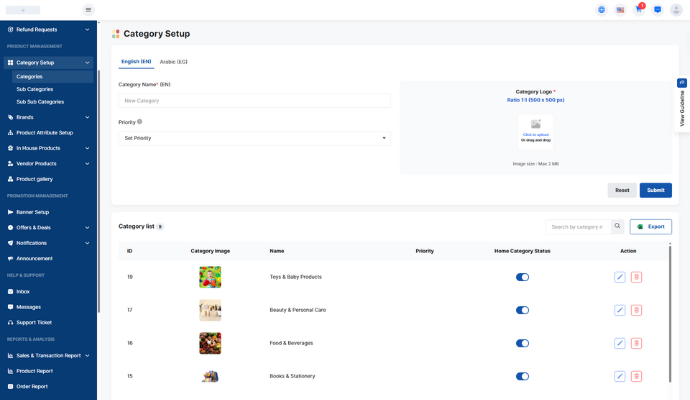Screen dimensions: 690x400
Task: Open the messages chat icon in header
Action: (657, 9)
